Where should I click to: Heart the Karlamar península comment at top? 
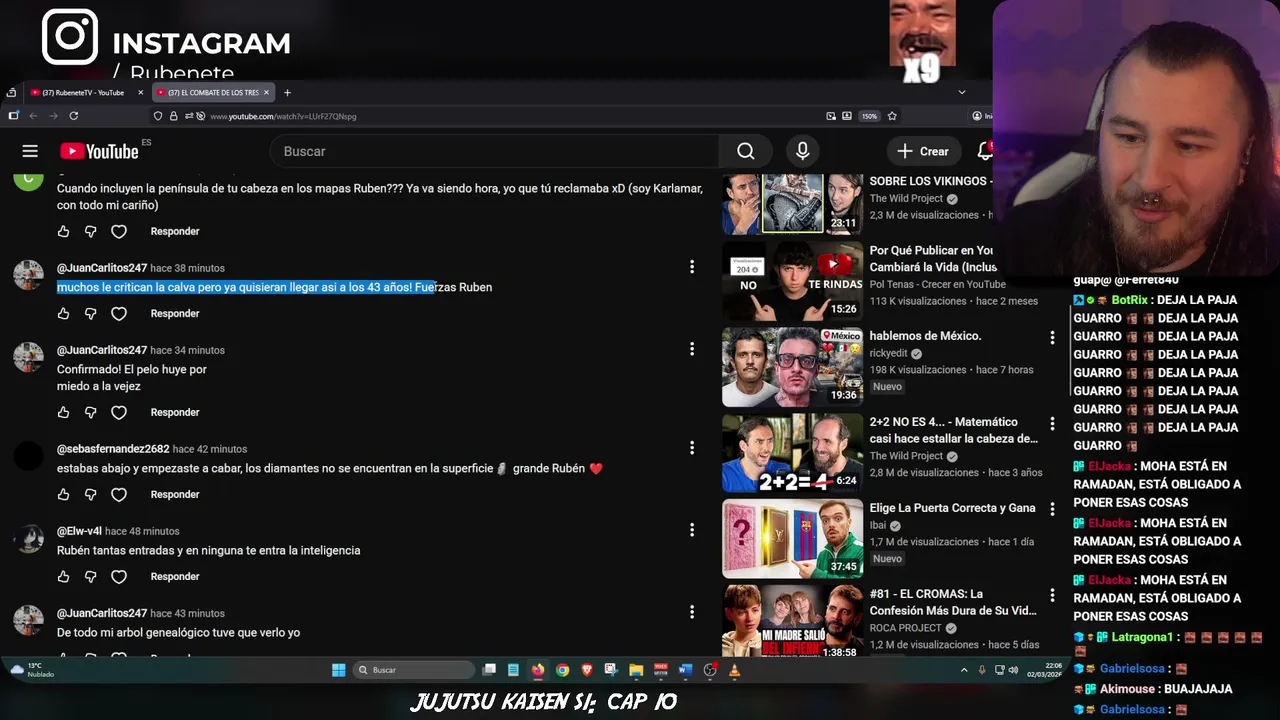pos(119,231)
